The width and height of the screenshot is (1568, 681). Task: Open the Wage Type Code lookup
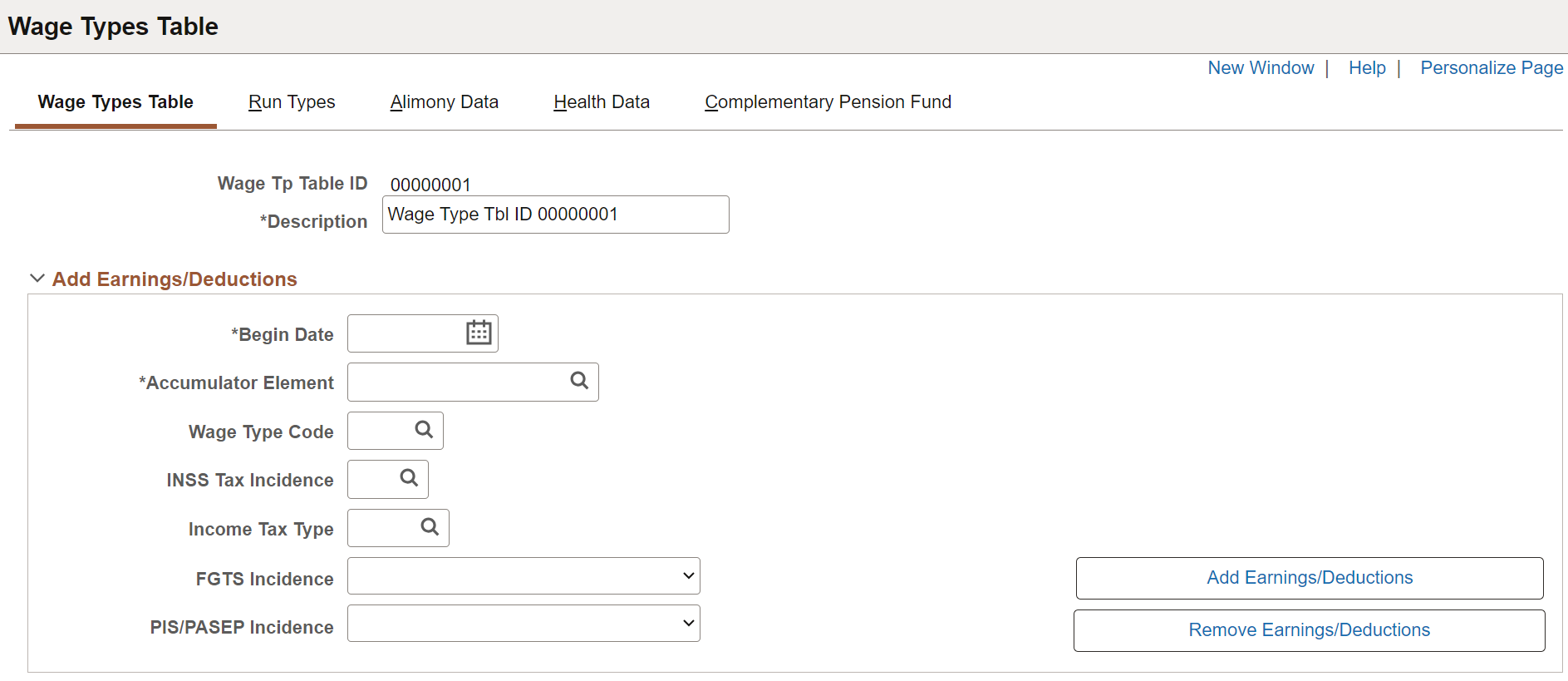coord(424,430)
